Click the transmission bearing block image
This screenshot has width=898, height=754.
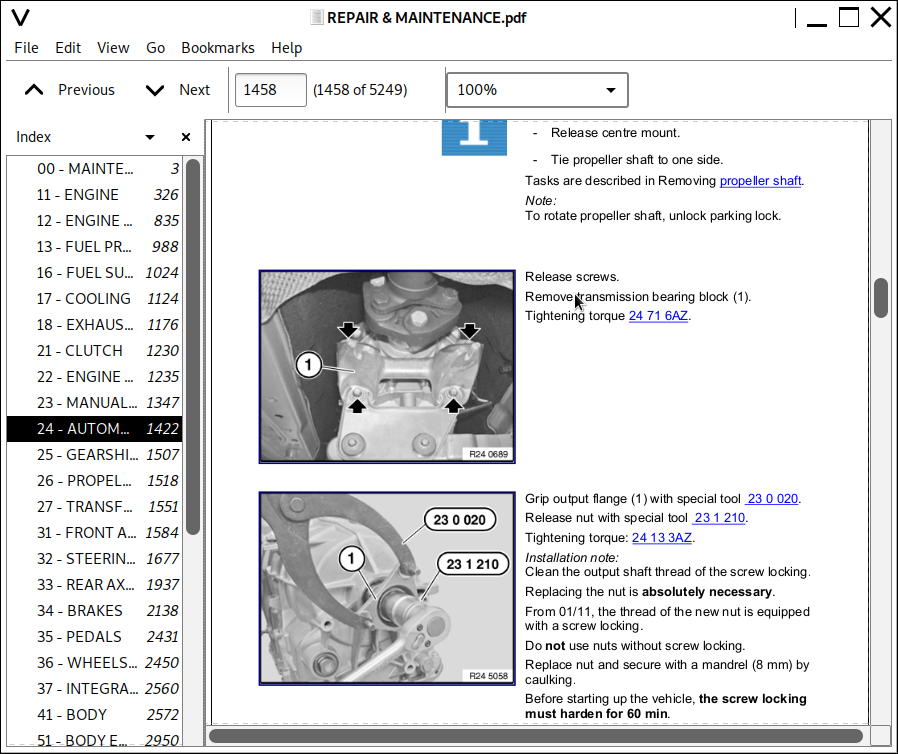387,366
